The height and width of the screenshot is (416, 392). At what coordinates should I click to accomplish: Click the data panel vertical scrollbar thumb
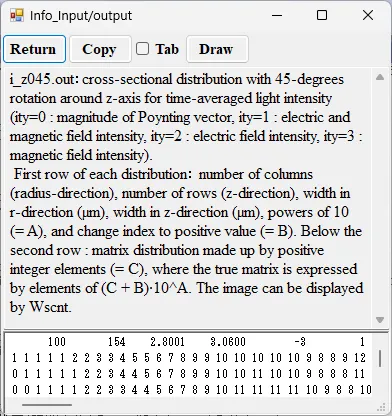point(380,359)
